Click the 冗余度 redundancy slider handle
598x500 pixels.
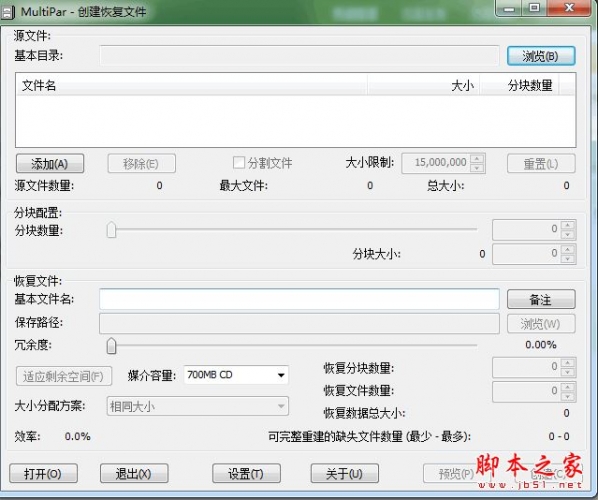(x=111, y=346)
